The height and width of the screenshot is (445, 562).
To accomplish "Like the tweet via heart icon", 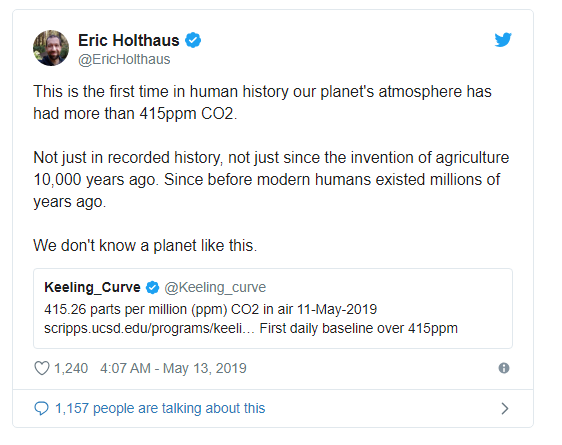I will 42,368.
